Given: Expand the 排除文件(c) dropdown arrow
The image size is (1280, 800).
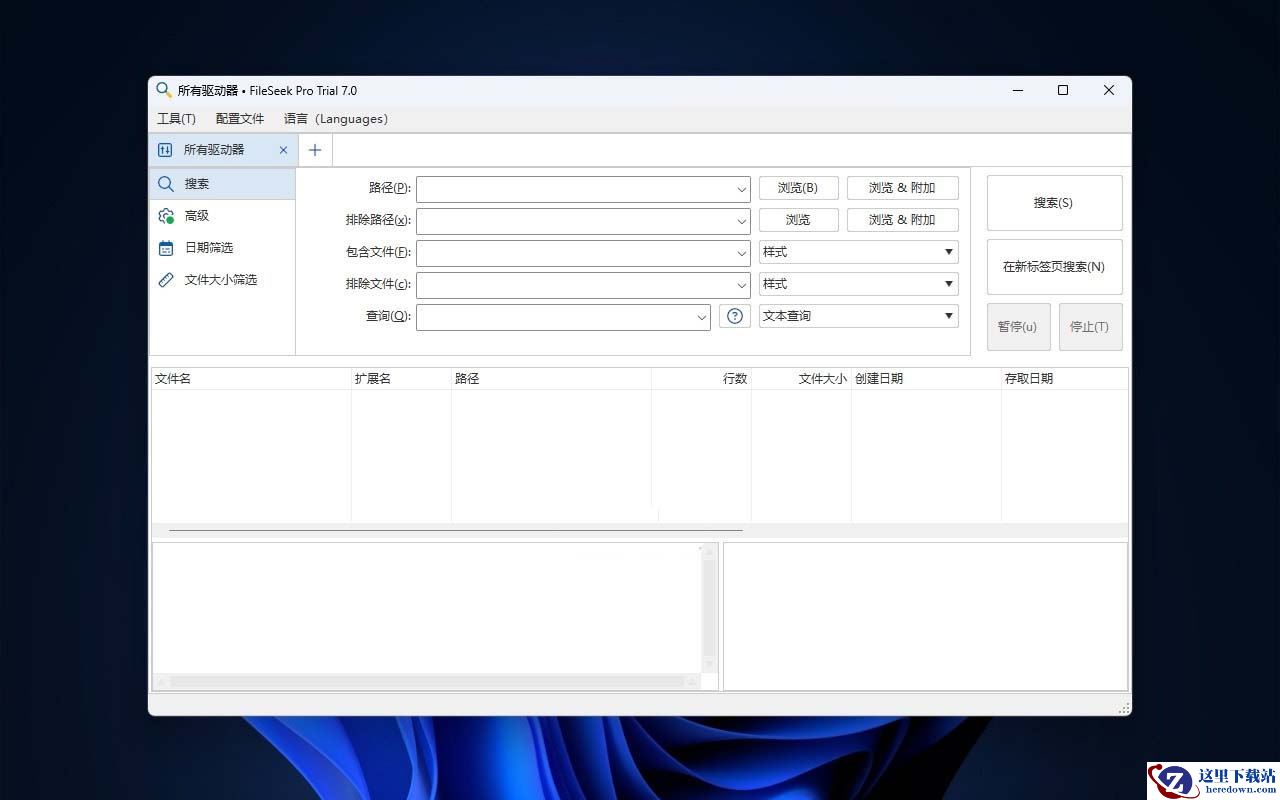Looking at the screenshot, I should (x=742, y=284).
